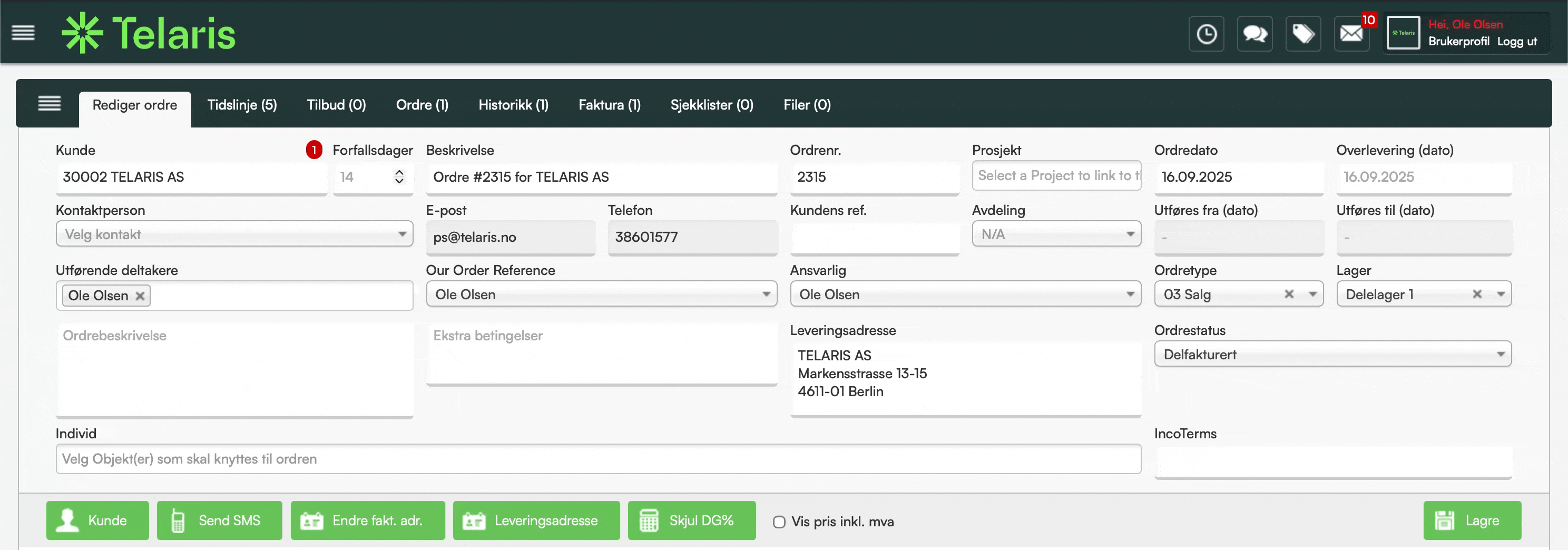Screen dimensions: 1568x550
Task: Open the price tag icon
Action: click(1303, 34)
